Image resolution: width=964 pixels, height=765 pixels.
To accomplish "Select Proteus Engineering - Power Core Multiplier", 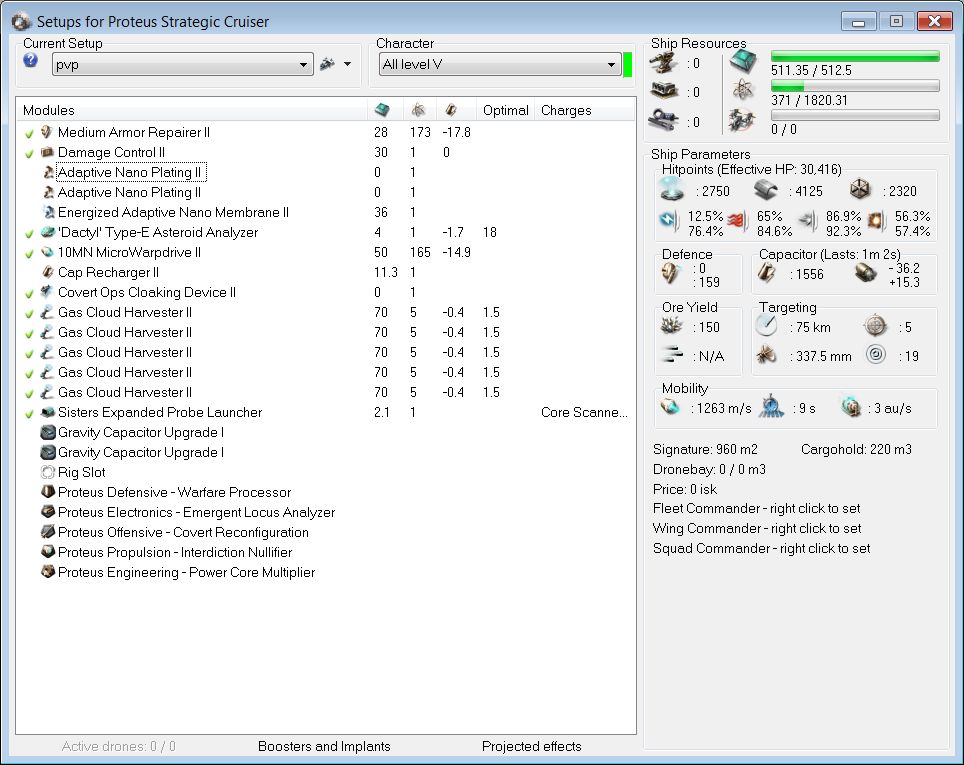I will click(186, 573).
